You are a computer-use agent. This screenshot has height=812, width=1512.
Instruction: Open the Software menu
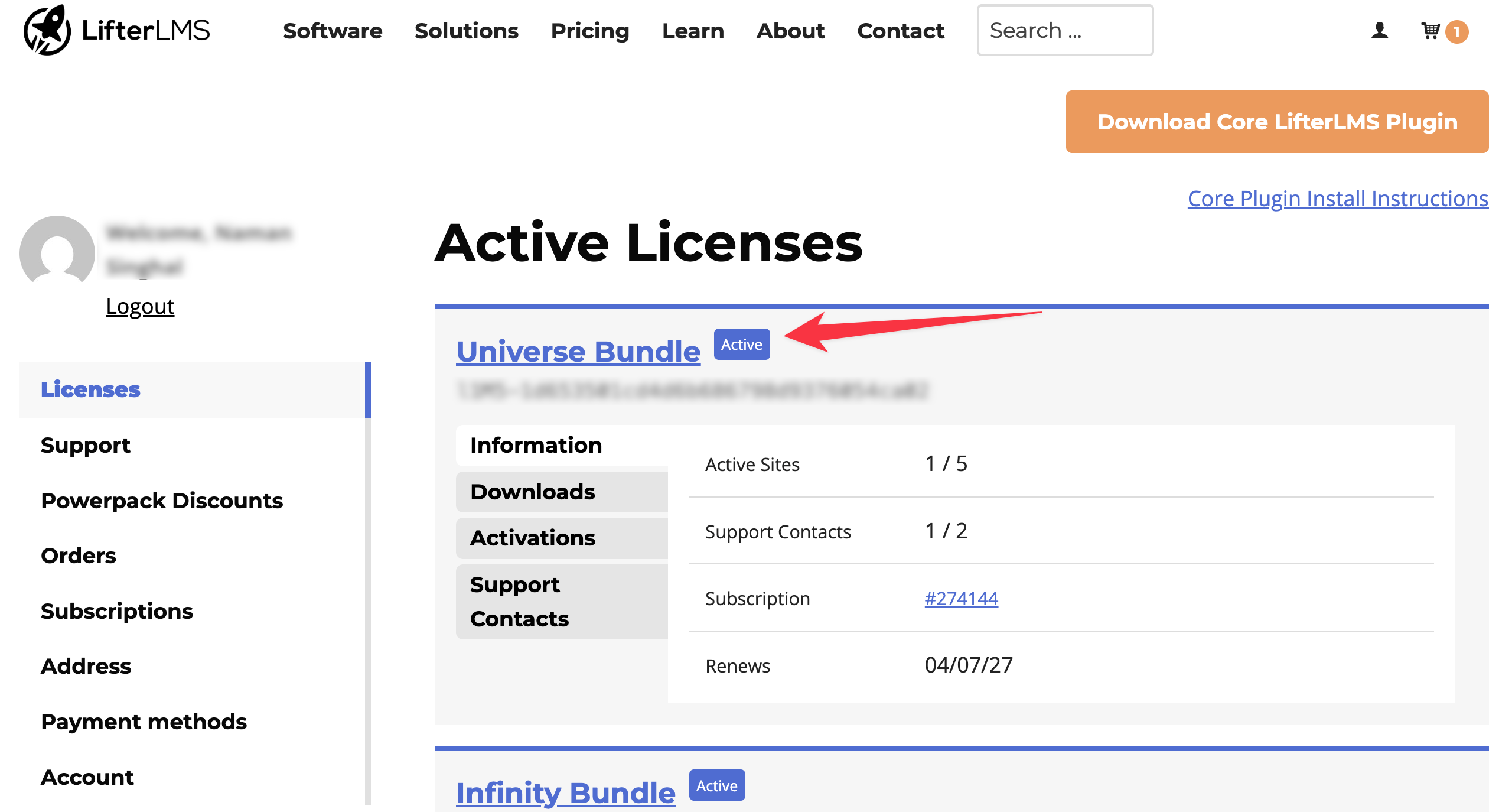[333, 30]
